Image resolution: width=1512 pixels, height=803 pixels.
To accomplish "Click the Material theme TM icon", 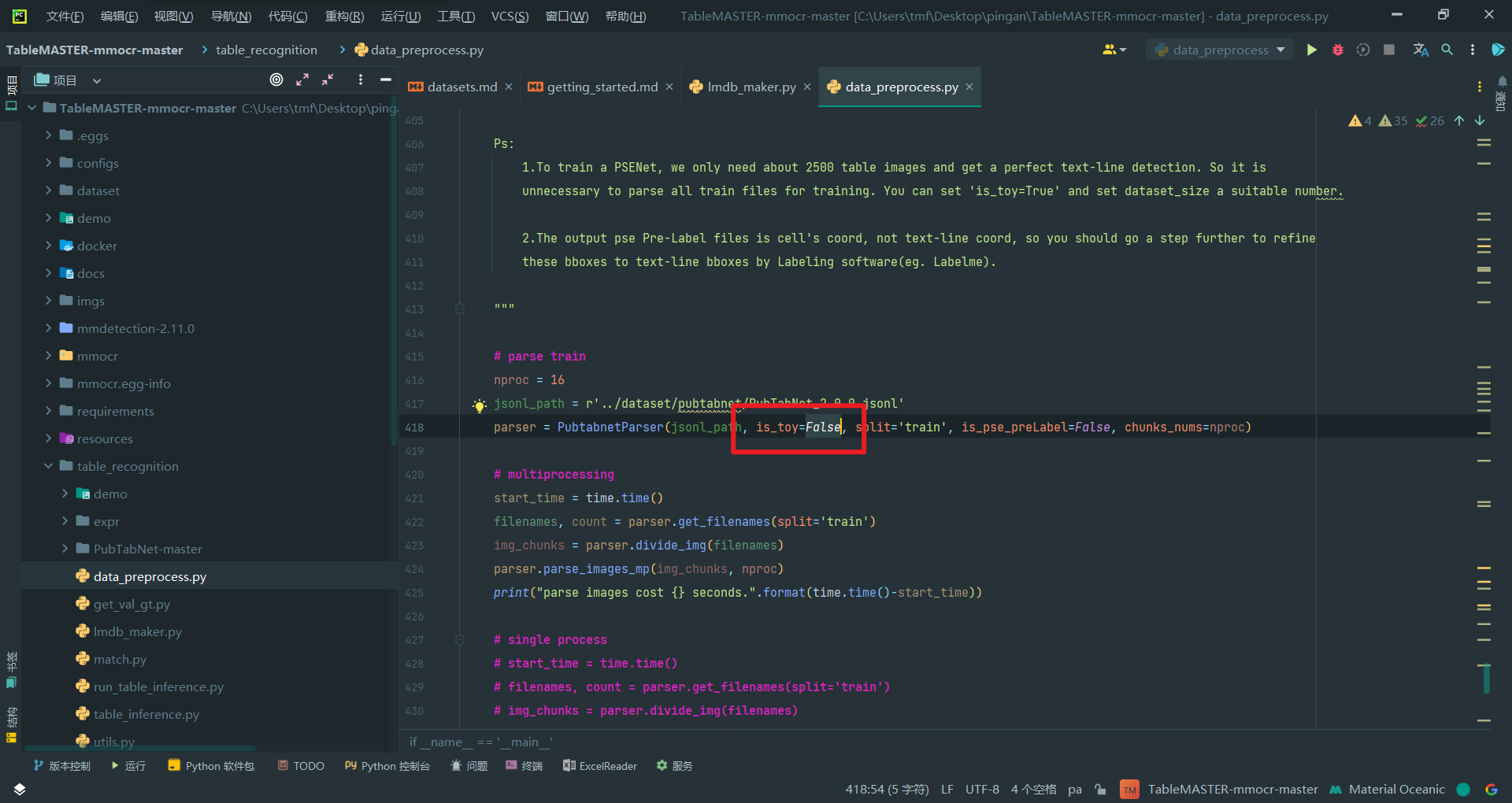I will coord(1130,789).
